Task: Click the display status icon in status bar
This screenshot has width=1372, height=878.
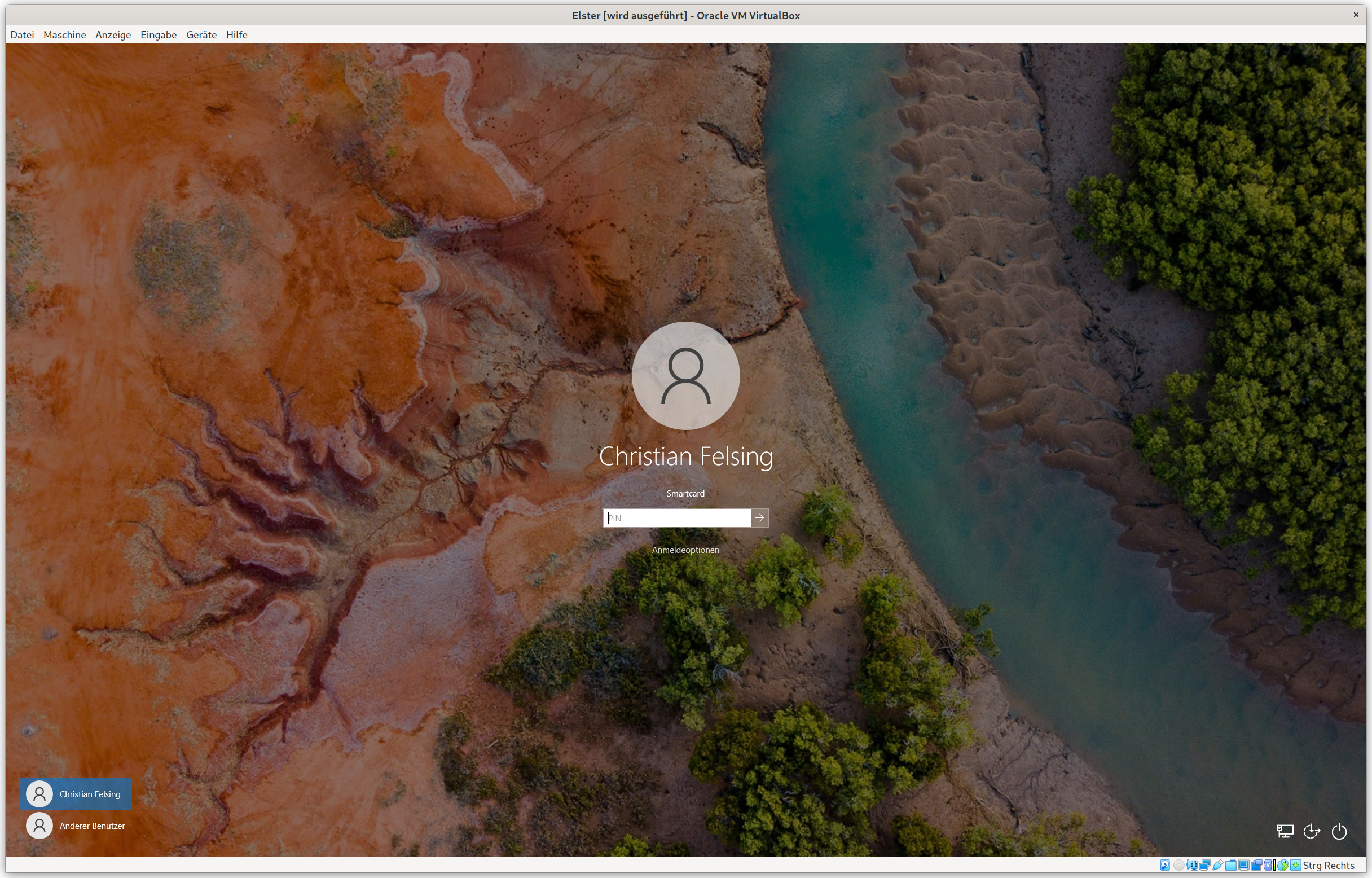Action: click(x=1245, y=866)
